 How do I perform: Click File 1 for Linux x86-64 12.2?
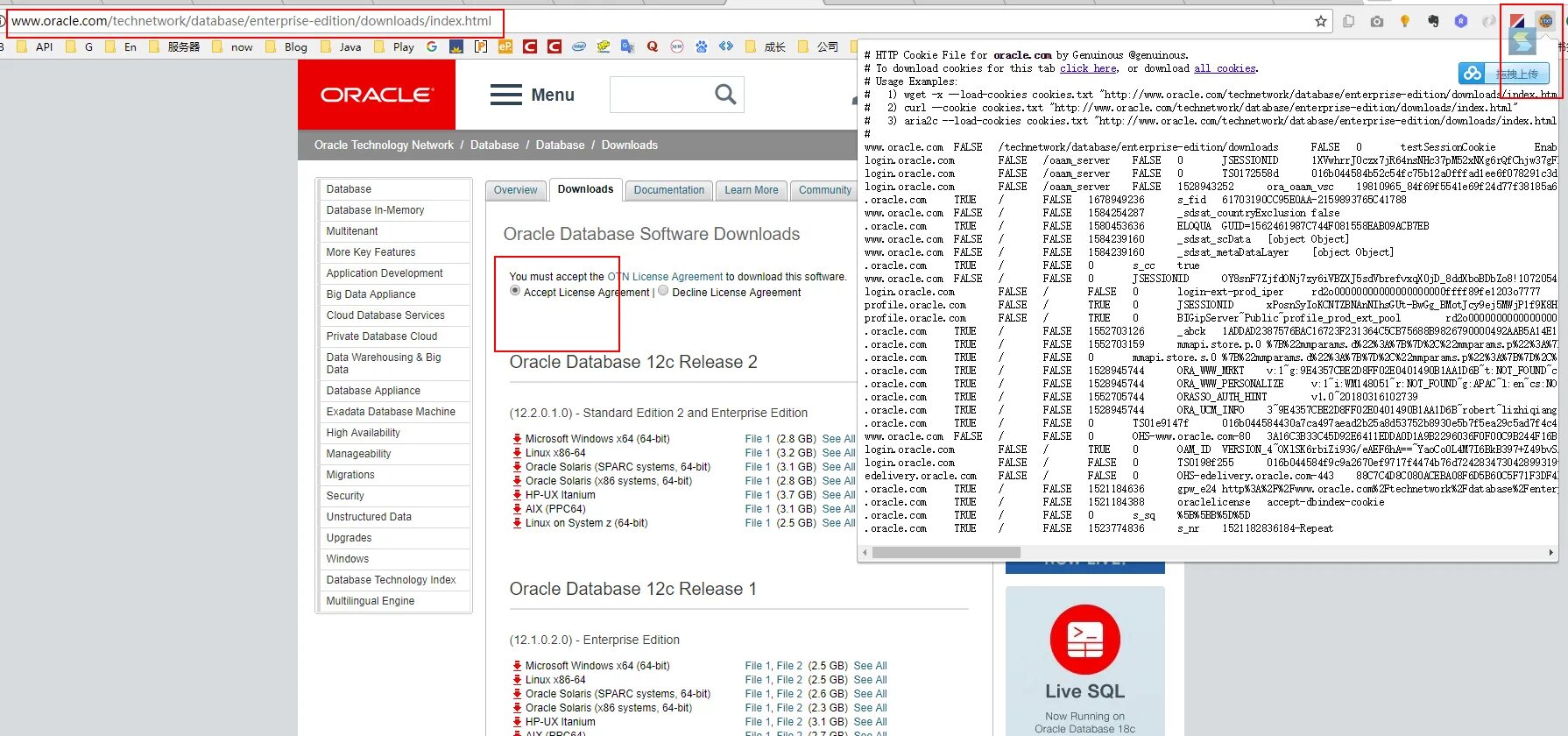tap(758, 453)
